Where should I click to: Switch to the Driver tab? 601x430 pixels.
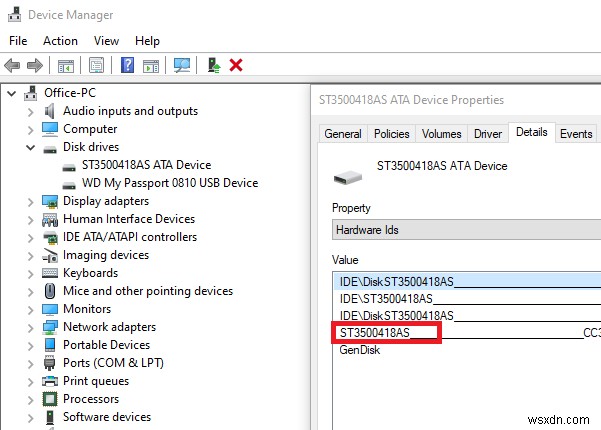[488, 134]
